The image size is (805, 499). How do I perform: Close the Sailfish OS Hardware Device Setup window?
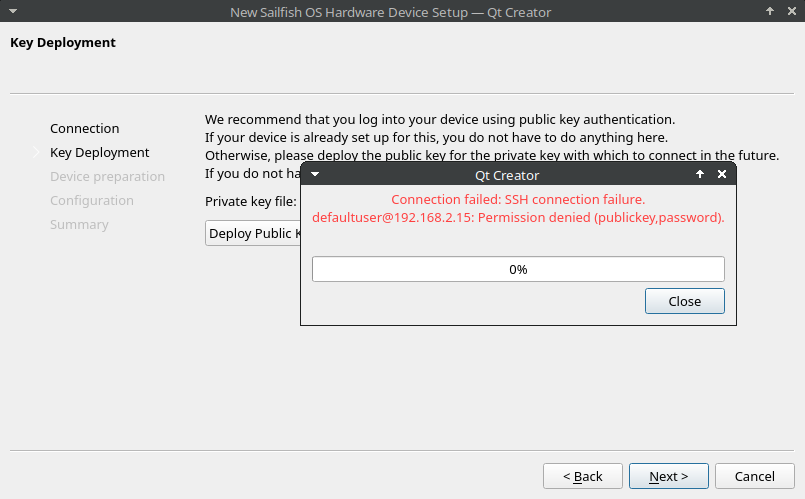[791, 12]
